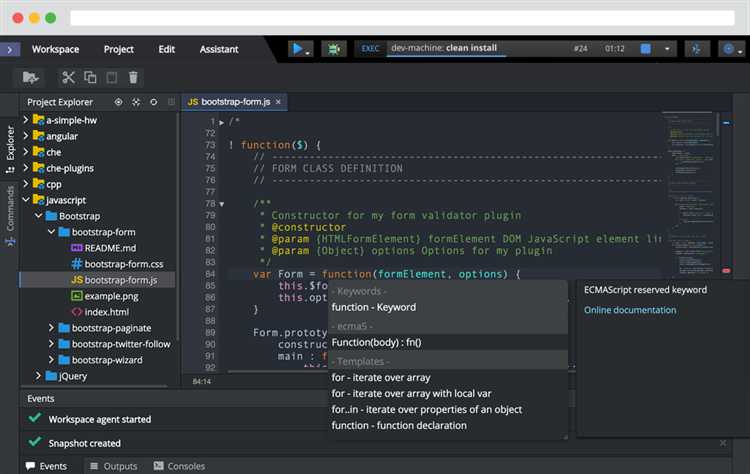Click the locate target icon in Project Explorer
The image size is (750, 474).
tap(118, 102)
